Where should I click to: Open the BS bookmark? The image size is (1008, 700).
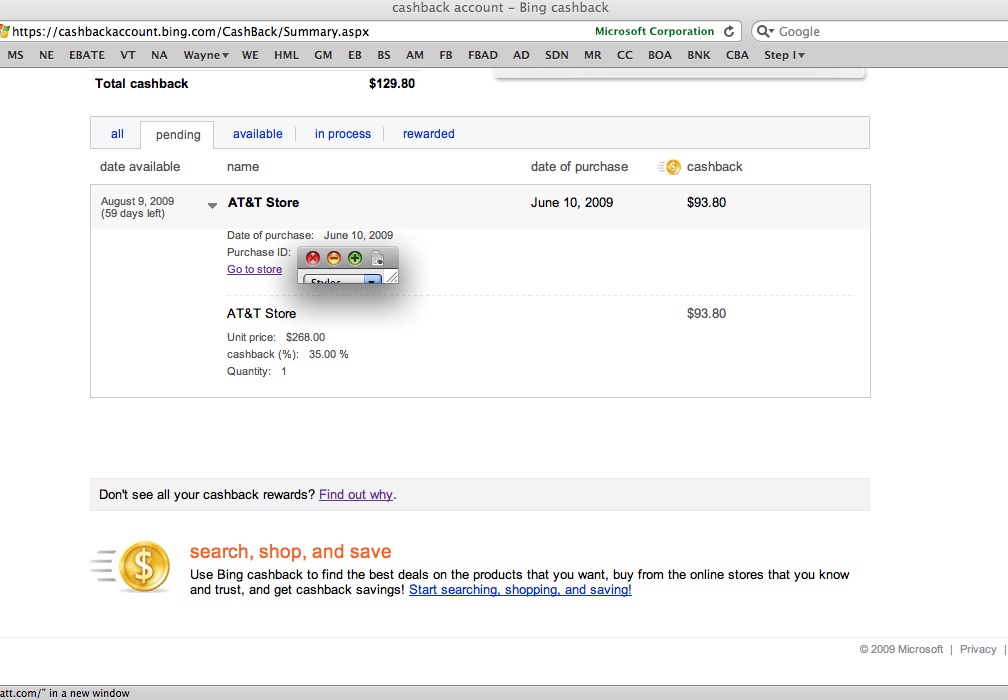point(384,55)
